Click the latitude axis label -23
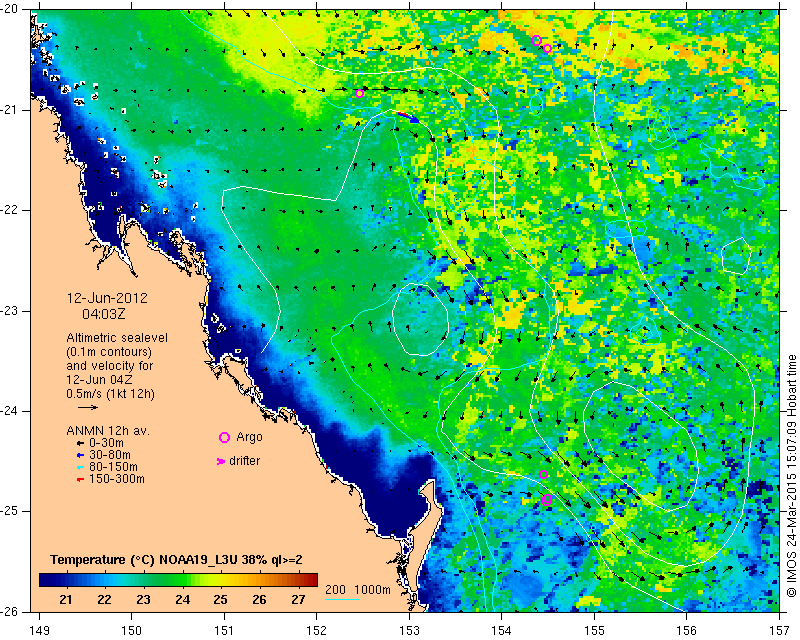Viewport: 800px width, 640px height. [10, 311]
